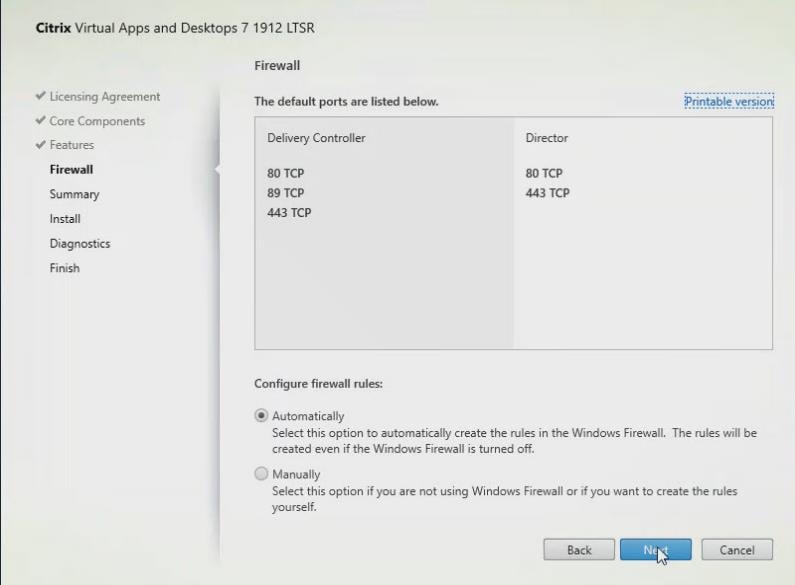Screen dimensions: 795x585
Task: Click checkmark icon beside Licensing Agreement
Action: pyautogui.click(x=40, y=97)
